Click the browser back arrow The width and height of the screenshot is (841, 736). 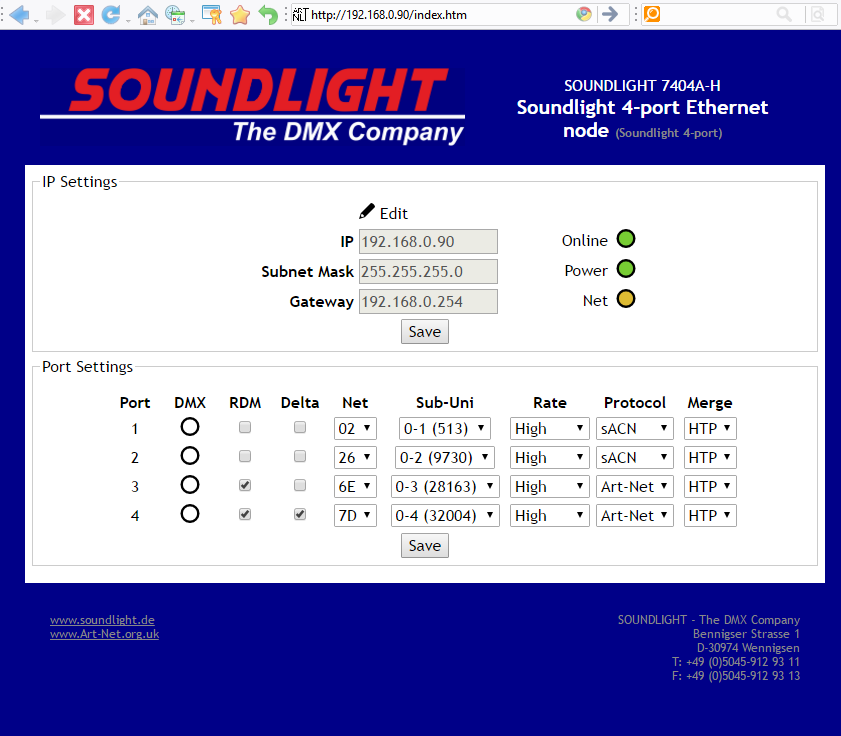click(x=17, y=14)
